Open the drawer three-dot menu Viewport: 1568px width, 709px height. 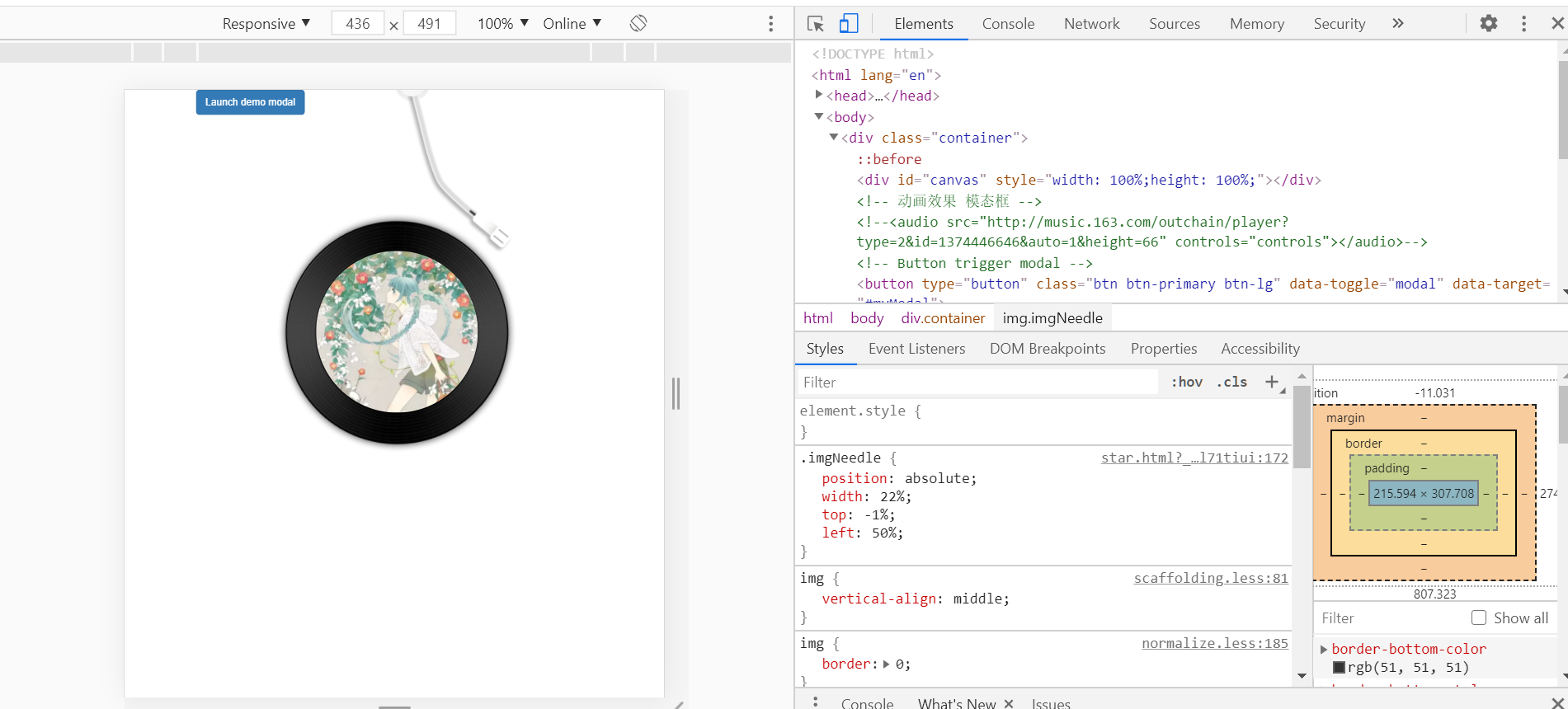click(815, 702)
